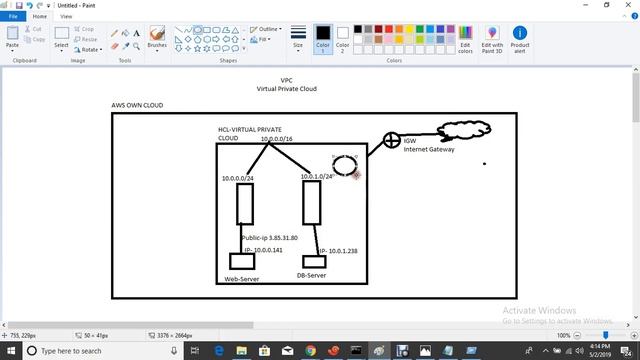Choose the Pentagon shape

tap(198, 40)
